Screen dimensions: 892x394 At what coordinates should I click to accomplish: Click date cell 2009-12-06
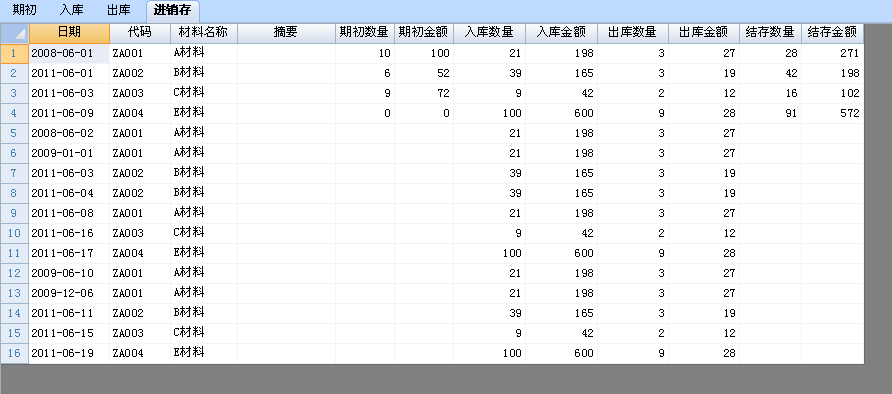click(69, 293)
